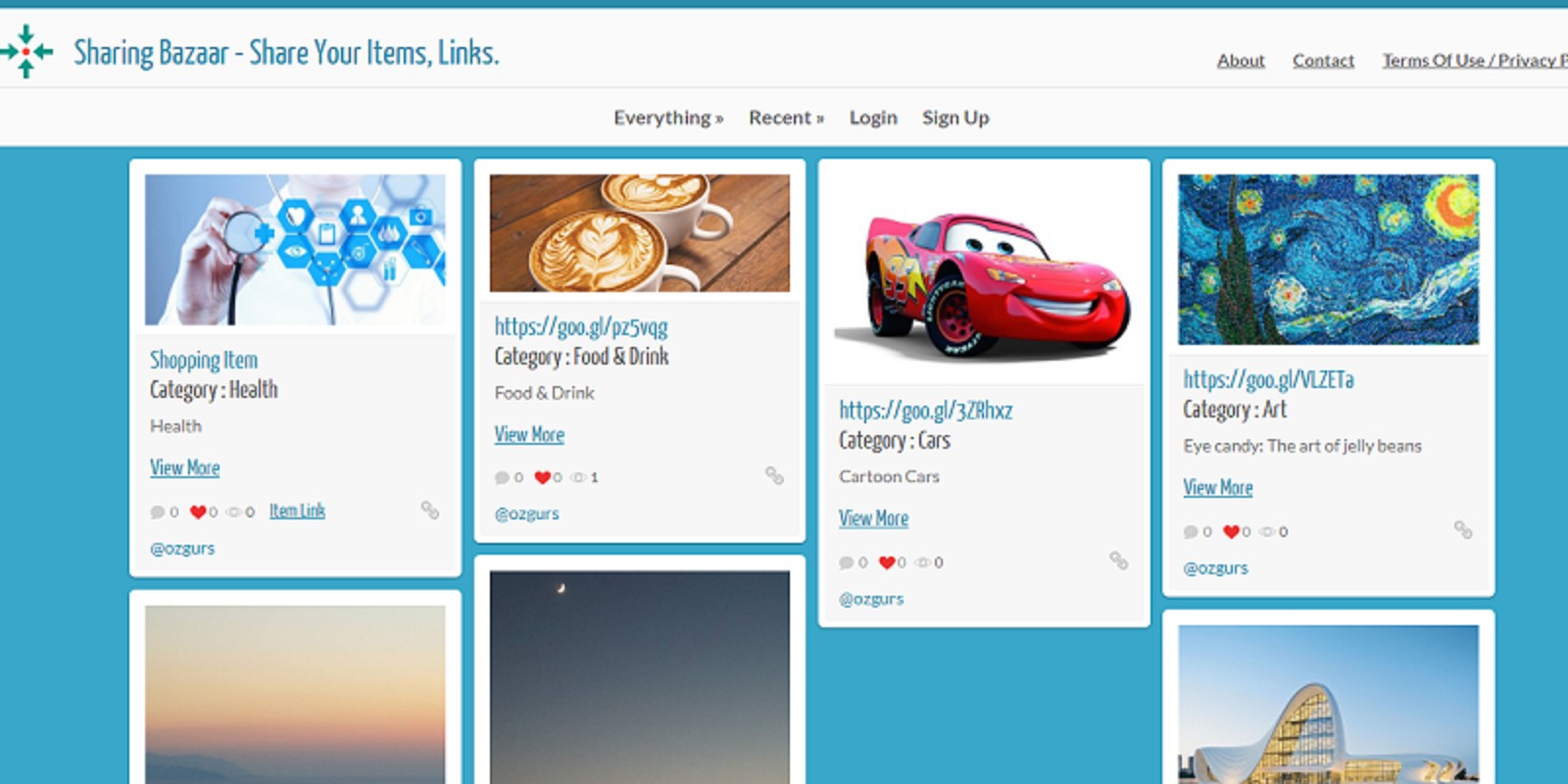Select Sign Up in navigation
The height and width of the screenshot is (784, 1568).
(x=955, y=118)
